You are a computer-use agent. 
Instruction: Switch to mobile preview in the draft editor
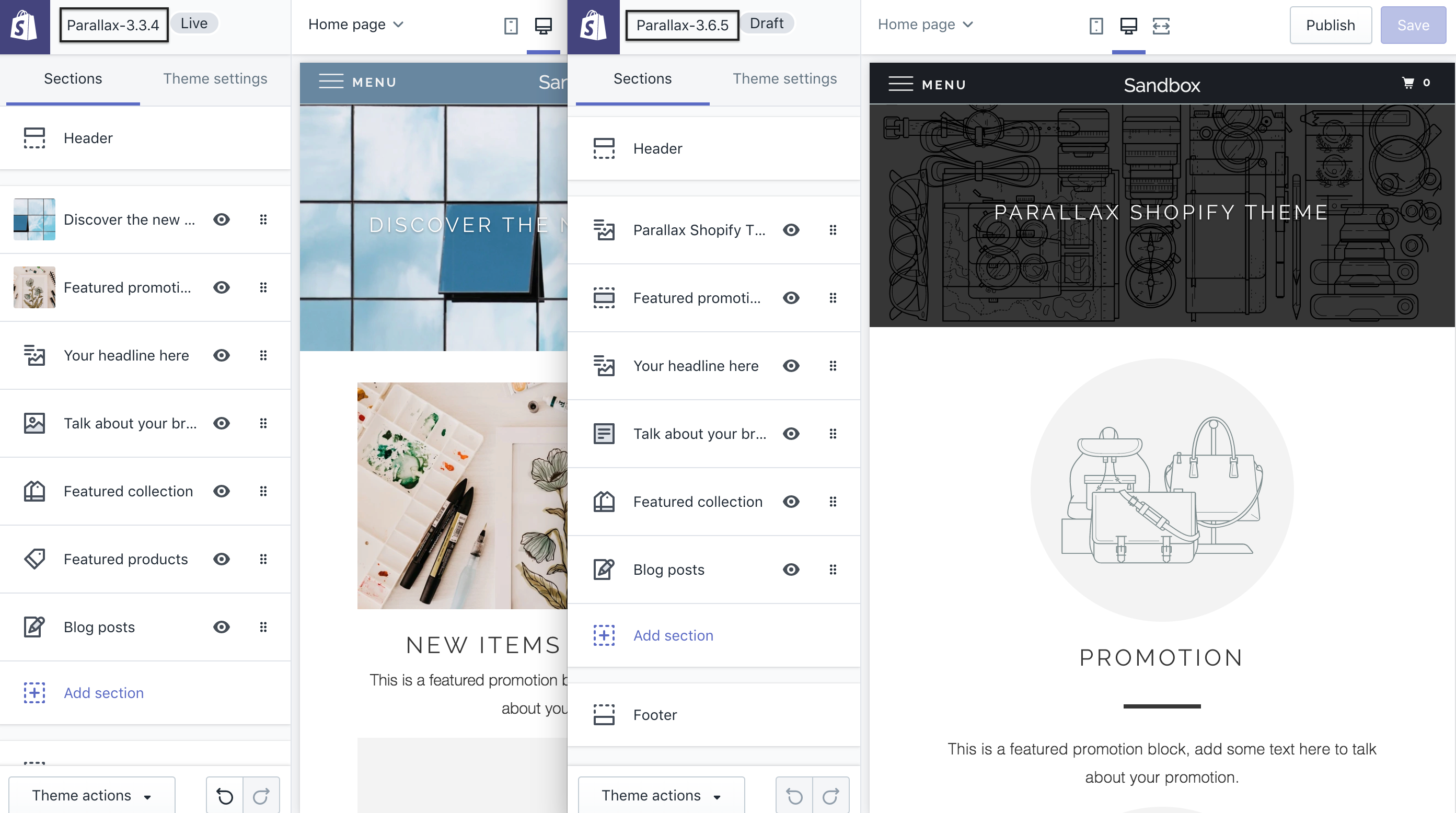[1095, 26]
